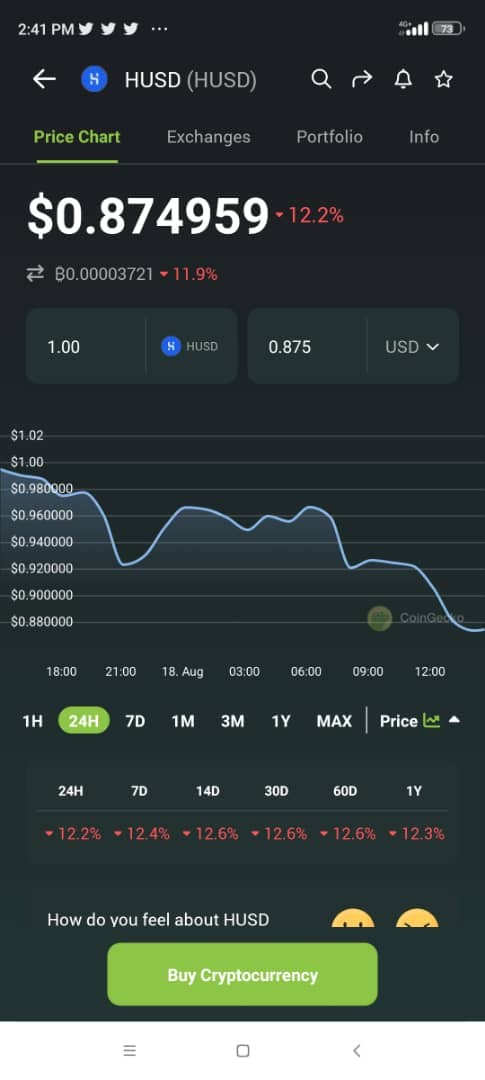Select the 1M chart range

pyautogui.click(x=183, y=721)
